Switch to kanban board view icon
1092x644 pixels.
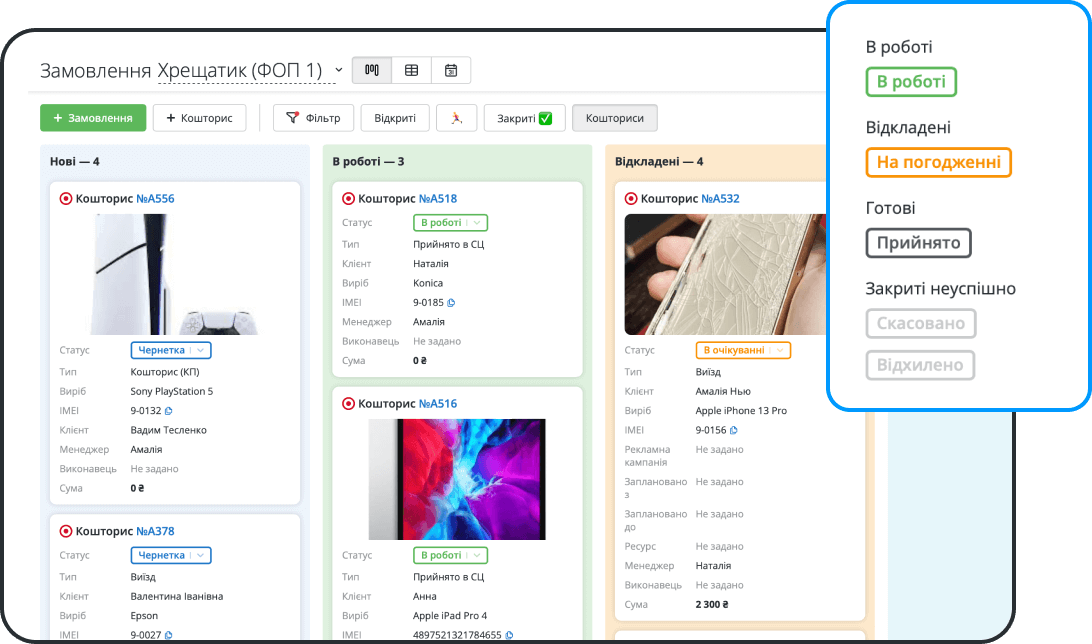(x=372, y=70)
